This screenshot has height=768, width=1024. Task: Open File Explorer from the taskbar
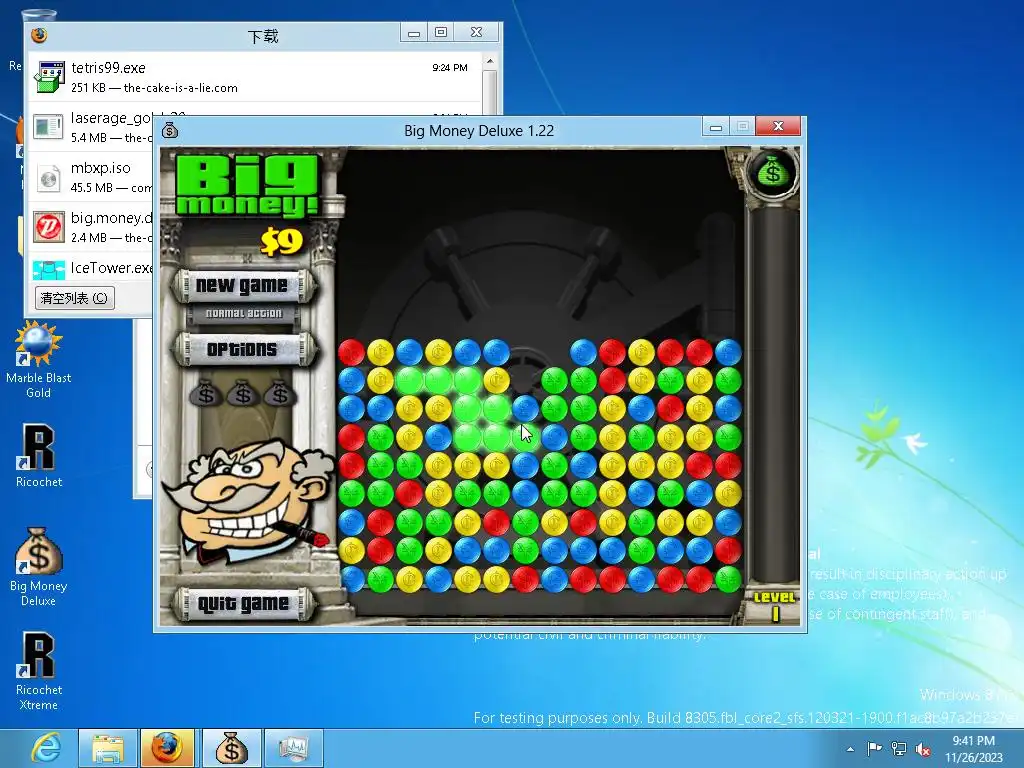pos(108,748)
